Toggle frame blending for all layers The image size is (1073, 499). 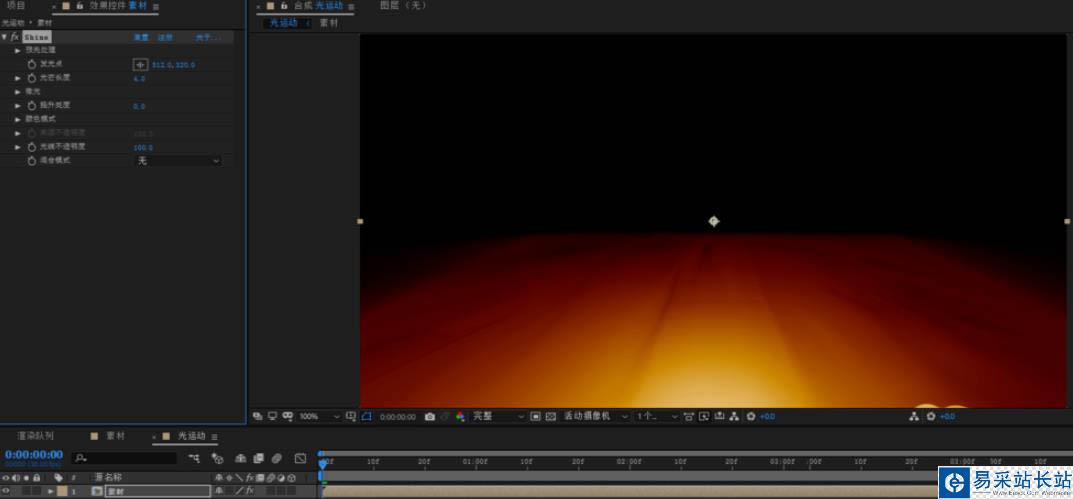(x=259, y=458)
